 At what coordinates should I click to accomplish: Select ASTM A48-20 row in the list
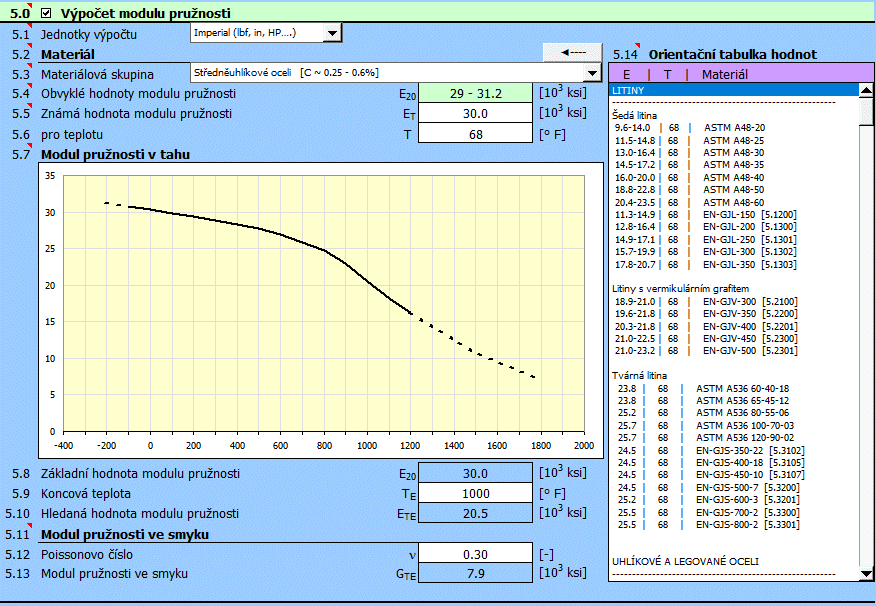tap(734, 128)
